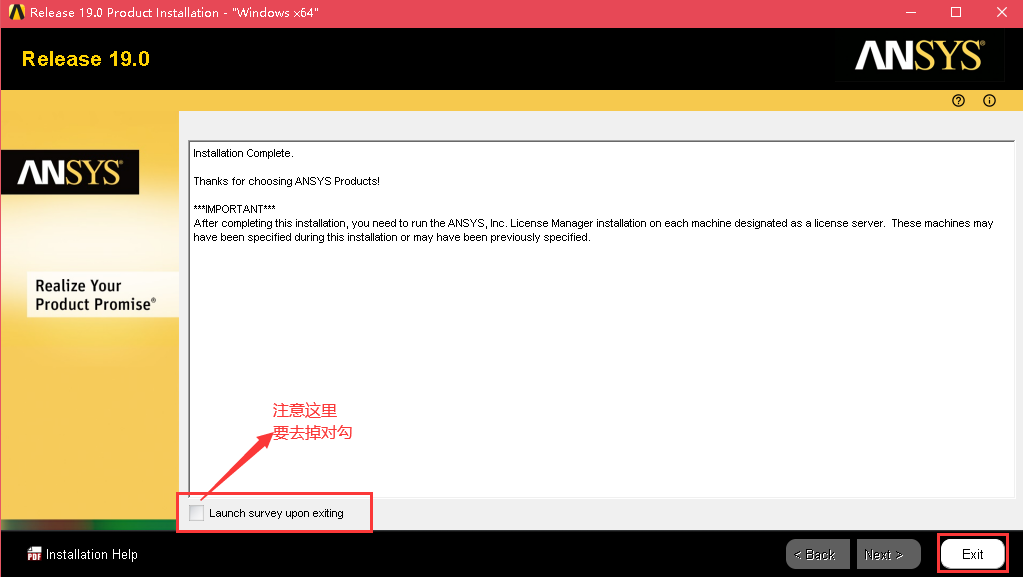Click the Exit button
Screen dimensions: 1023x577
pyautogui.click(x=972, y=554)
